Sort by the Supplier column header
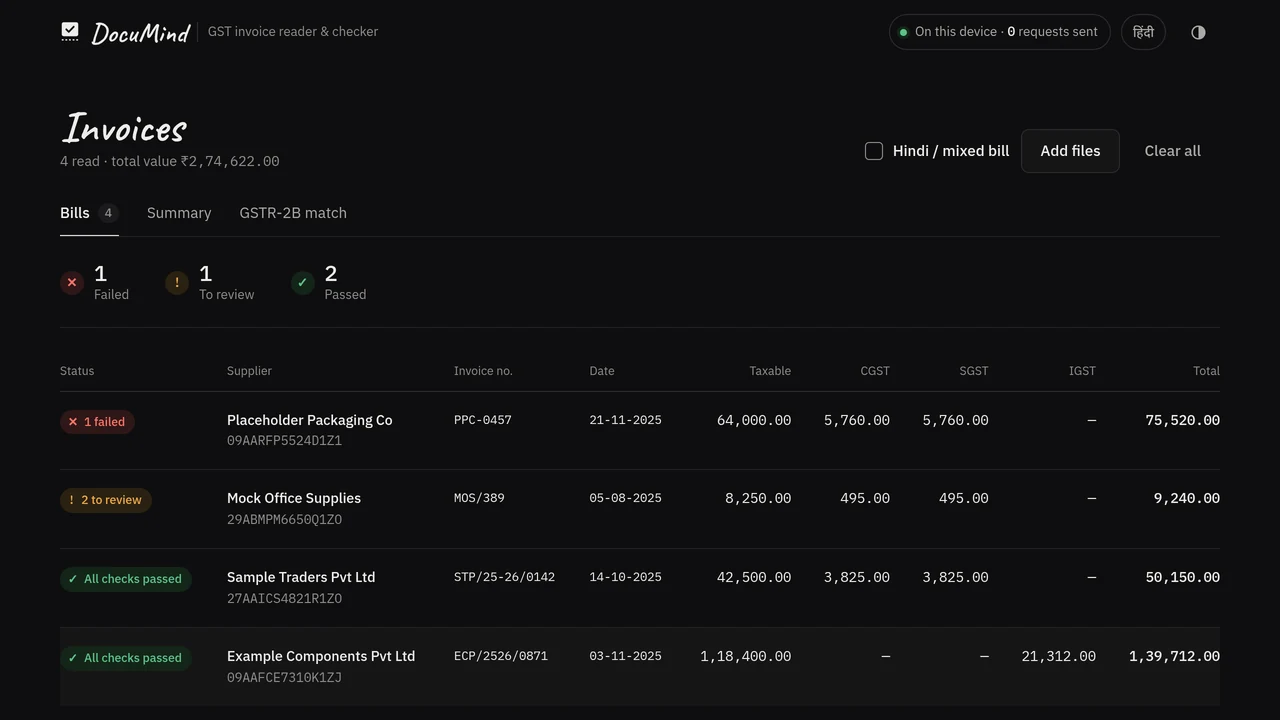1280x720 pixels. coord(249,371)
